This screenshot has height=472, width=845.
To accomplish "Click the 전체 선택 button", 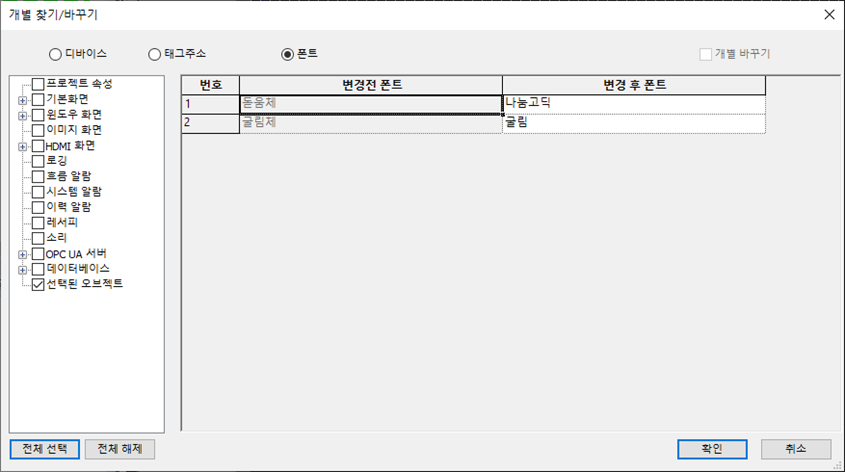I will [x=45, y=449].
